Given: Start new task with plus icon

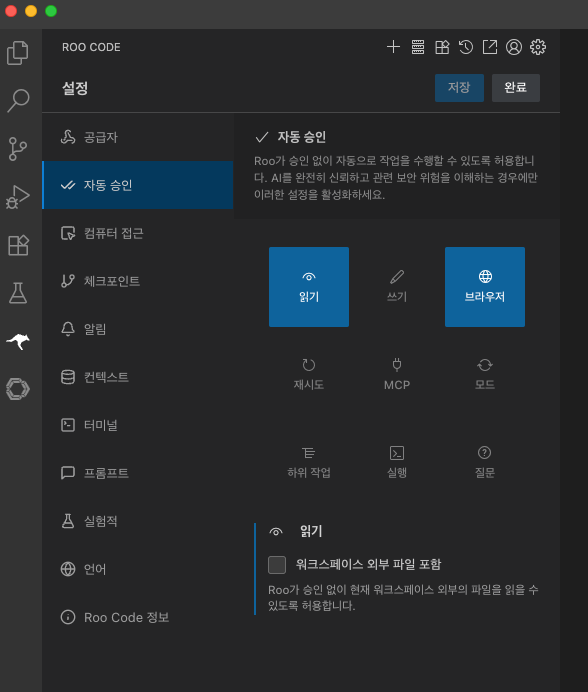Looking at the screenshot, I should (x=393, y=47).
